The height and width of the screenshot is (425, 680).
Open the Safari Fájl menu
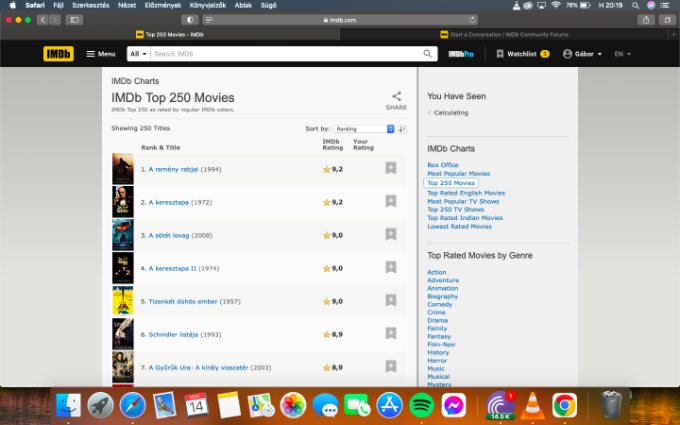point(58,5)
